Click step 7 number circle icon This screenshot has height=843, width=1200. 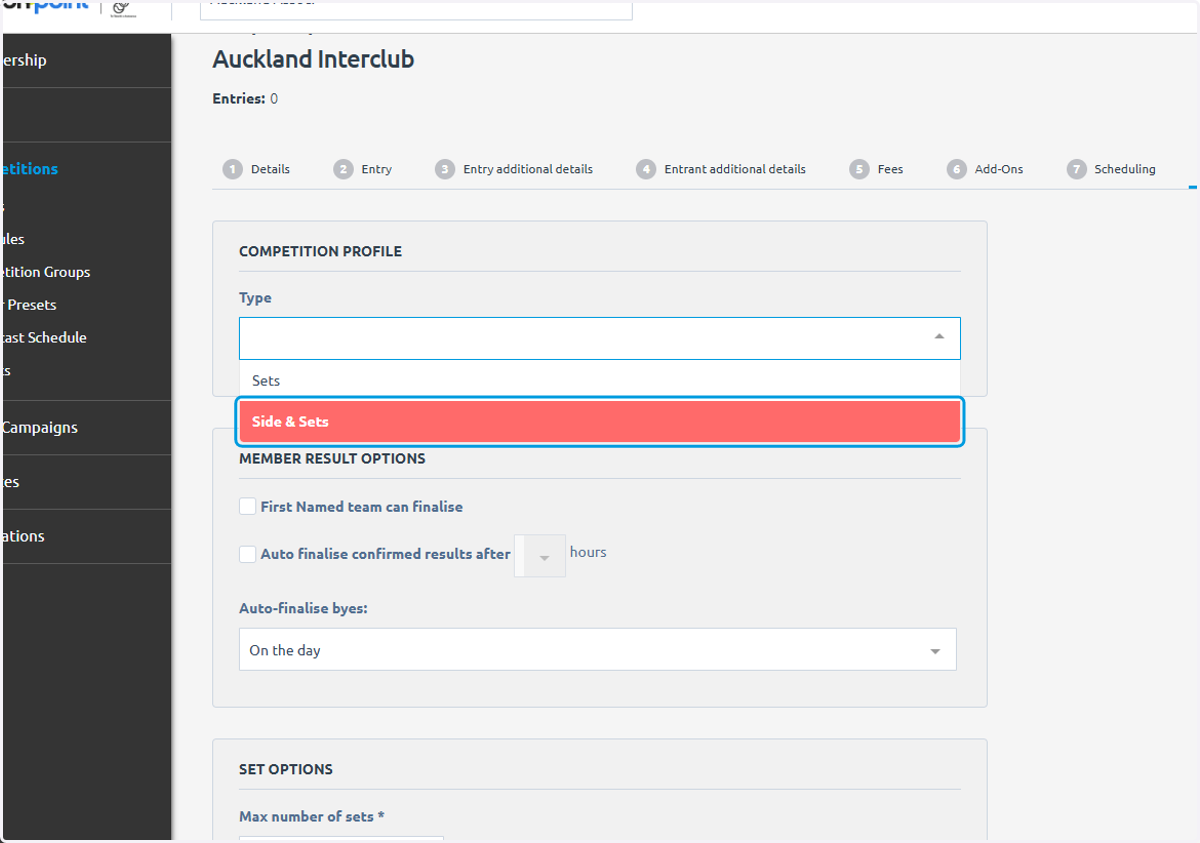[1076, 169]
